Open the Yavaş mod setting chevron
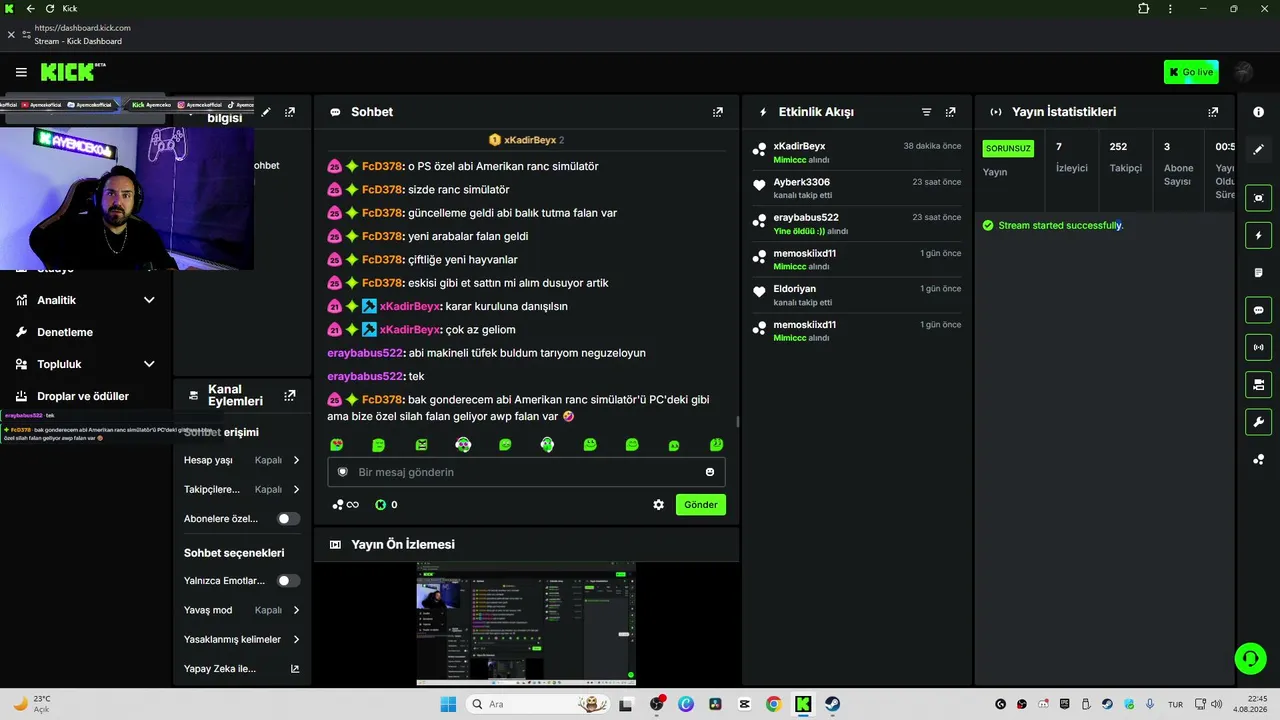Image resolution: width=1280 pixels, height=720 pixels. pyautogui.click(x=296, y=610)
